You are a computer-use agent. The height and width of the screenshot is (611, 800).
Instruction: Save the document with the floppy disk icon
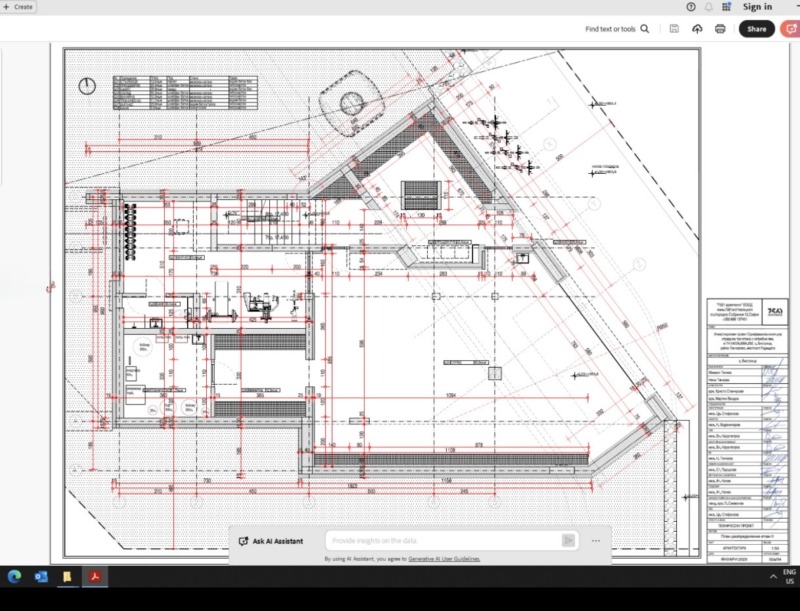click(x=675, y=29)
